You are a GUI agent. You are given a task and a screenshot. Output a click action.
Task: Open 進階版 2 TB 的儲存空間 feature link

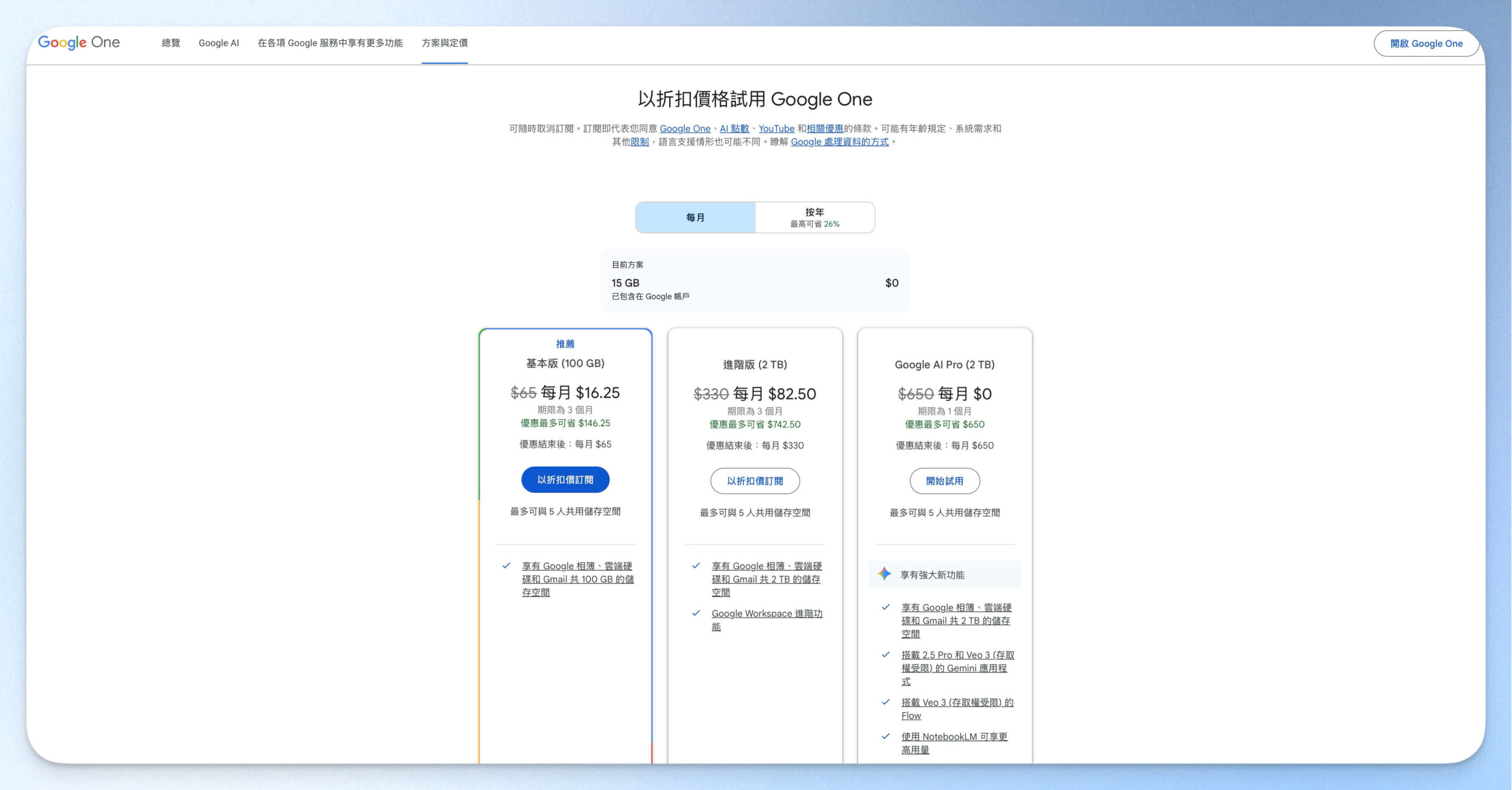(767, 579)
